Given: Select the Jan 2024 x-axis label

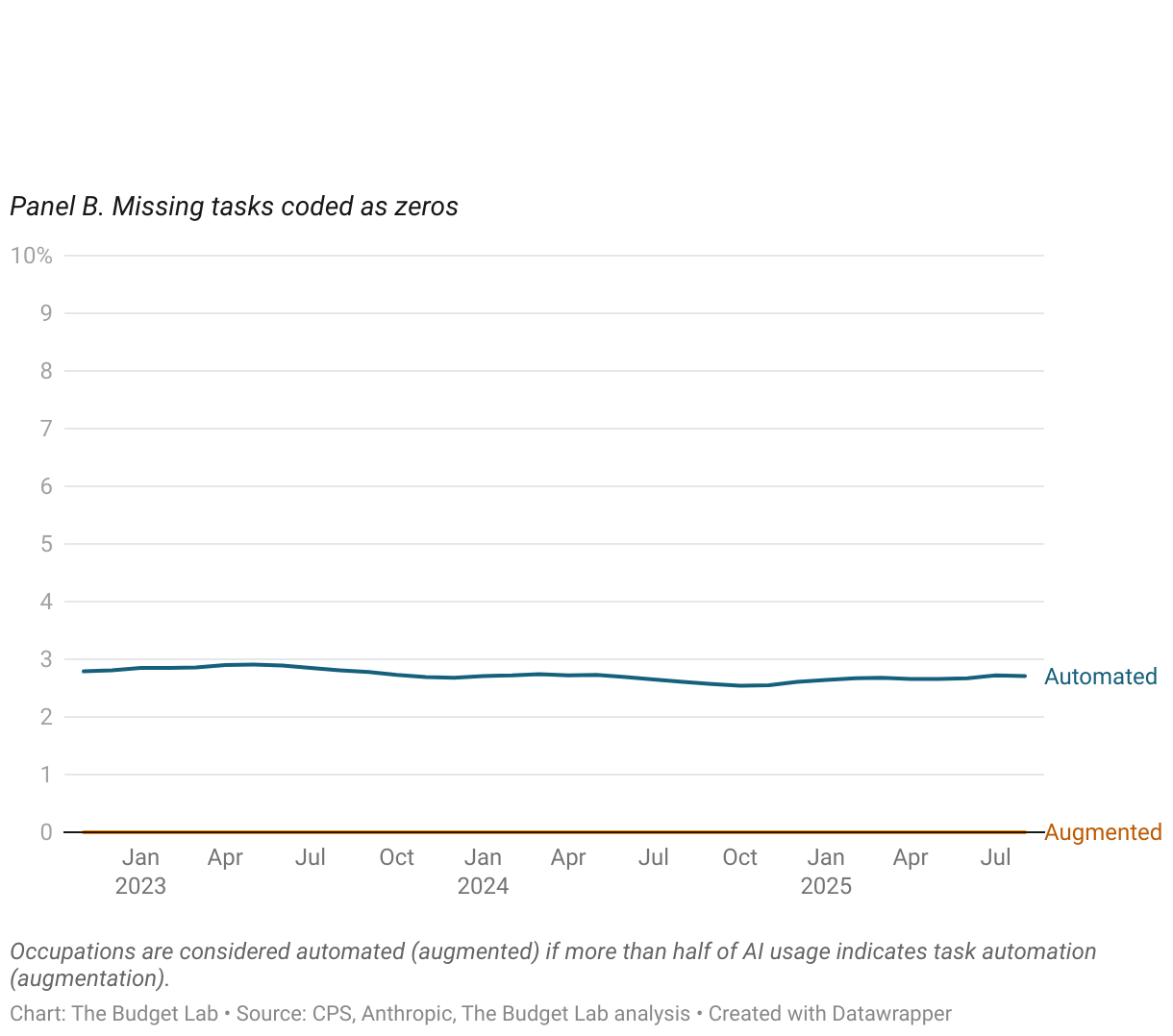Looking at the screenshot, I should point(483,872).
